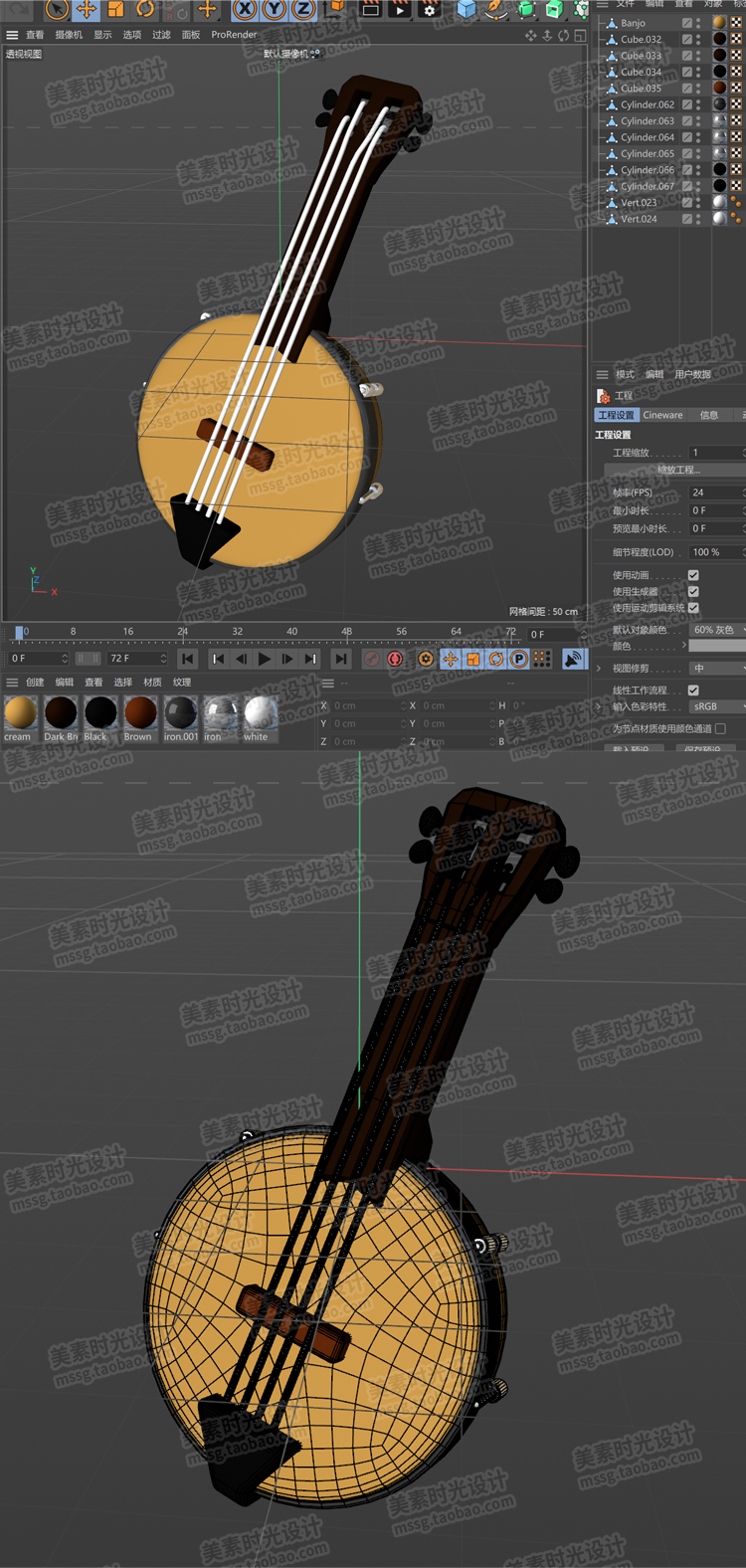Toggle the Z axis lock

tap(303, 10)
